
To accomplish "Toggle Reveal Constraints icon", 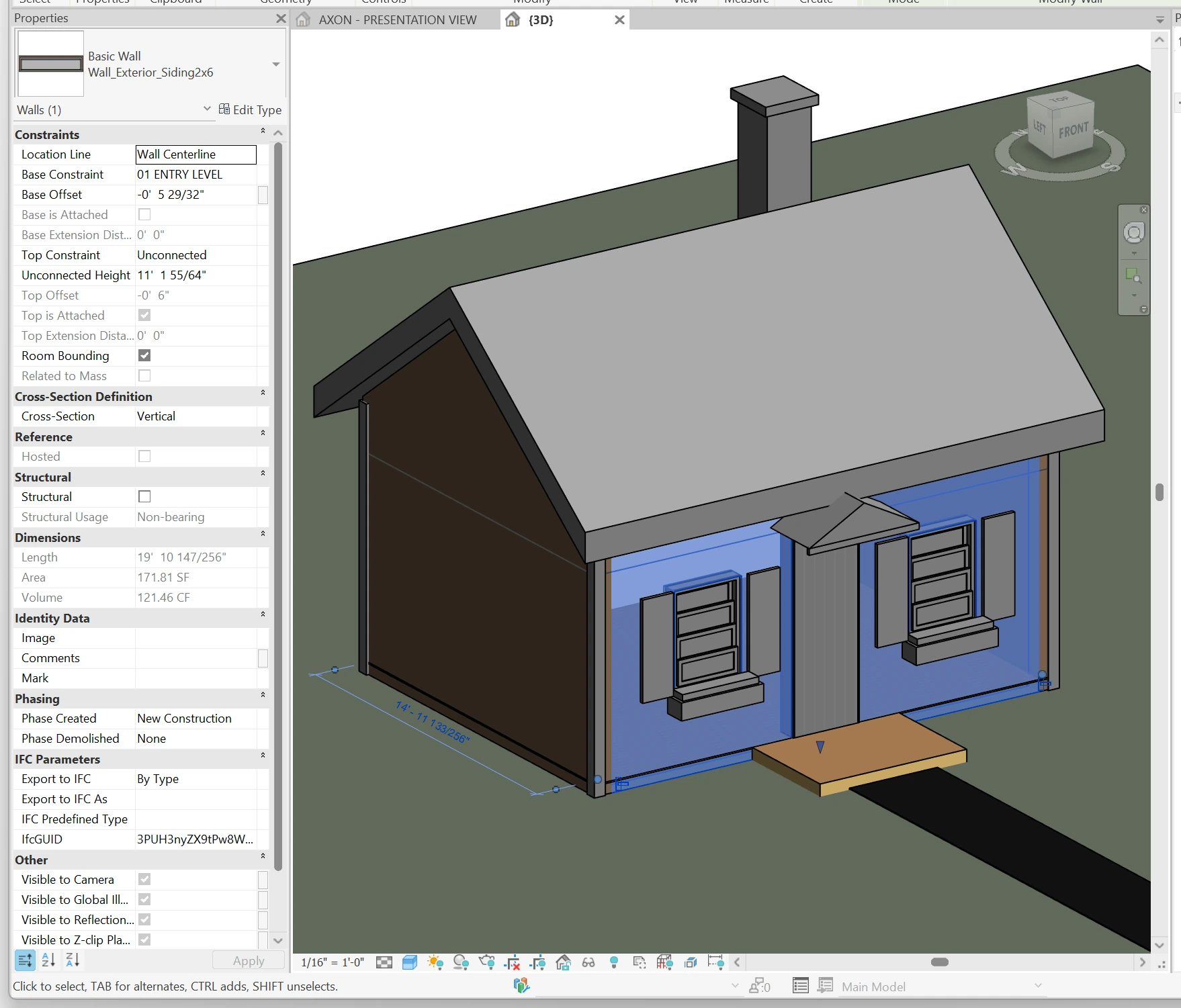I will click(x=716, y=962).
